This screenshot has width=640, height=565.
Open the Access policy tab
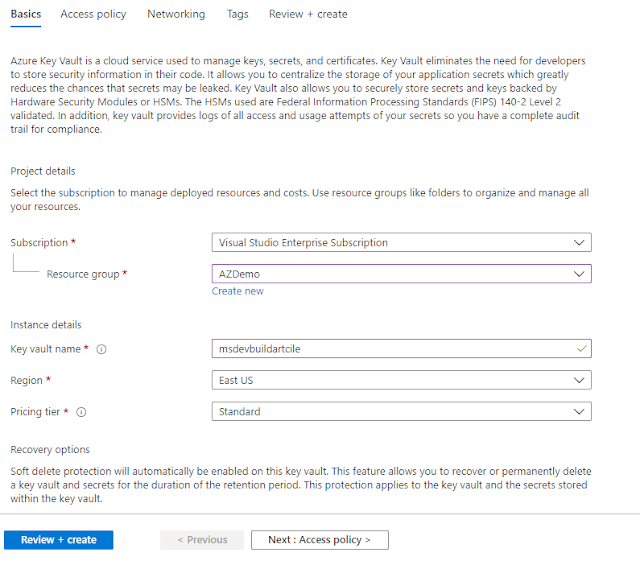pyautogui.click(x=93, y=15)
